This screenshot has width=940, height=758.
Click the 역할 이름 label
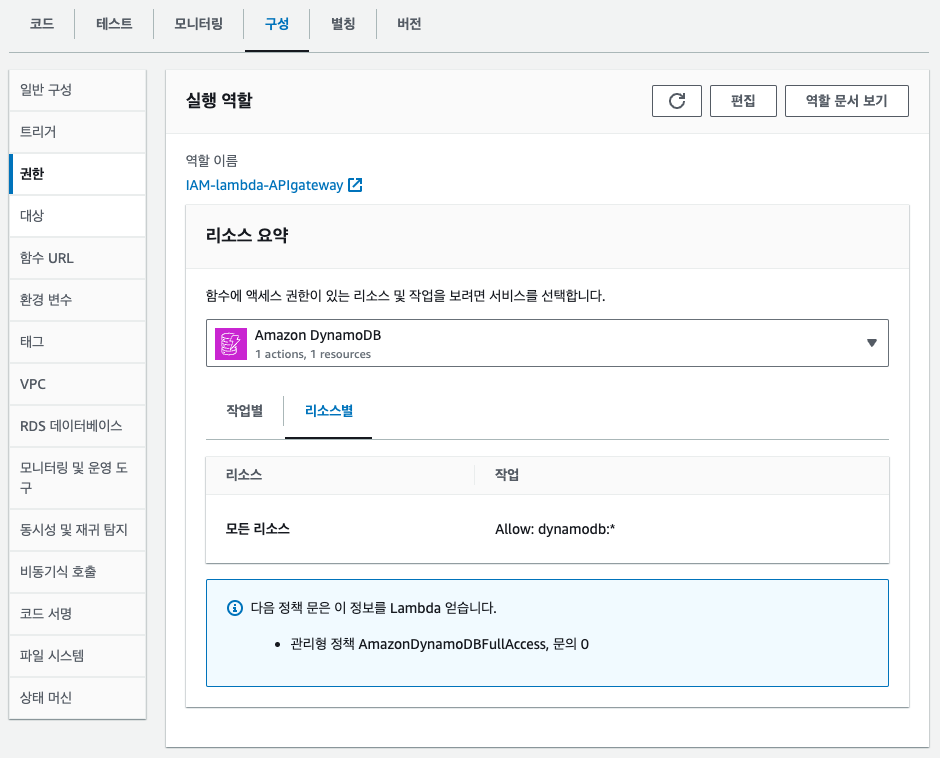point(212,161)
